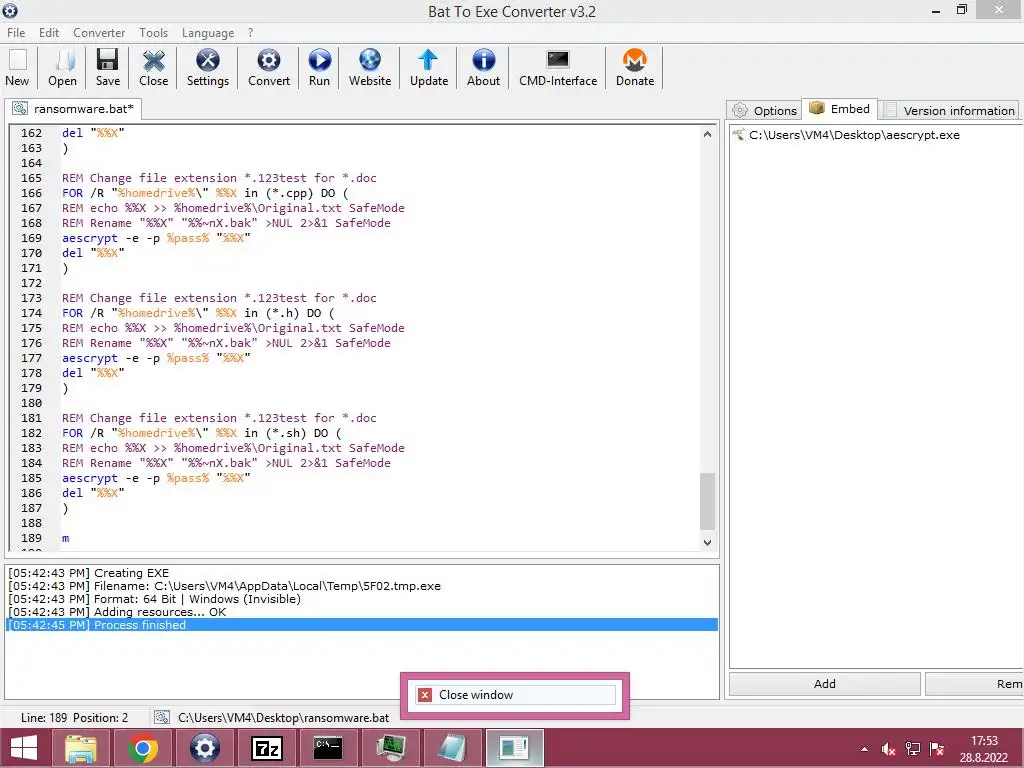The image size is (1024, 768).
Task: Choose Close window from the popup
Action: click(515, 695)
